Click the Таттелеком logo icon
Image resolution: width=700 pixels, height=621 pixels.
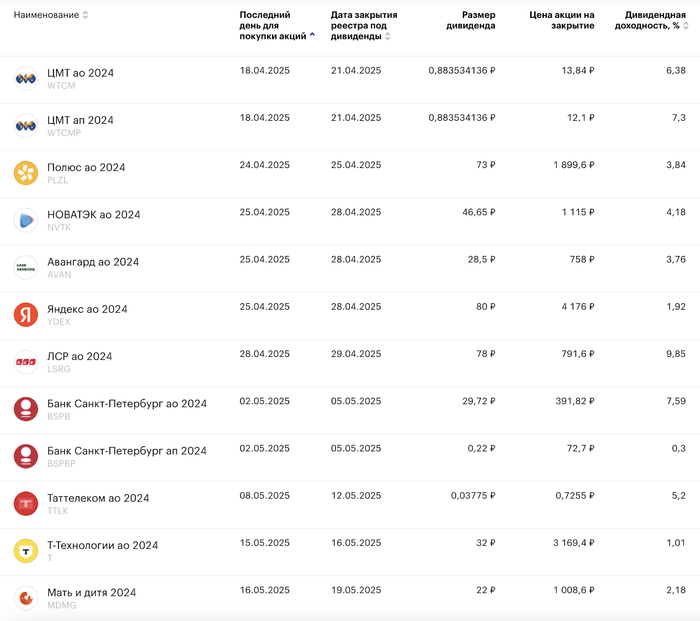point(26,503)
